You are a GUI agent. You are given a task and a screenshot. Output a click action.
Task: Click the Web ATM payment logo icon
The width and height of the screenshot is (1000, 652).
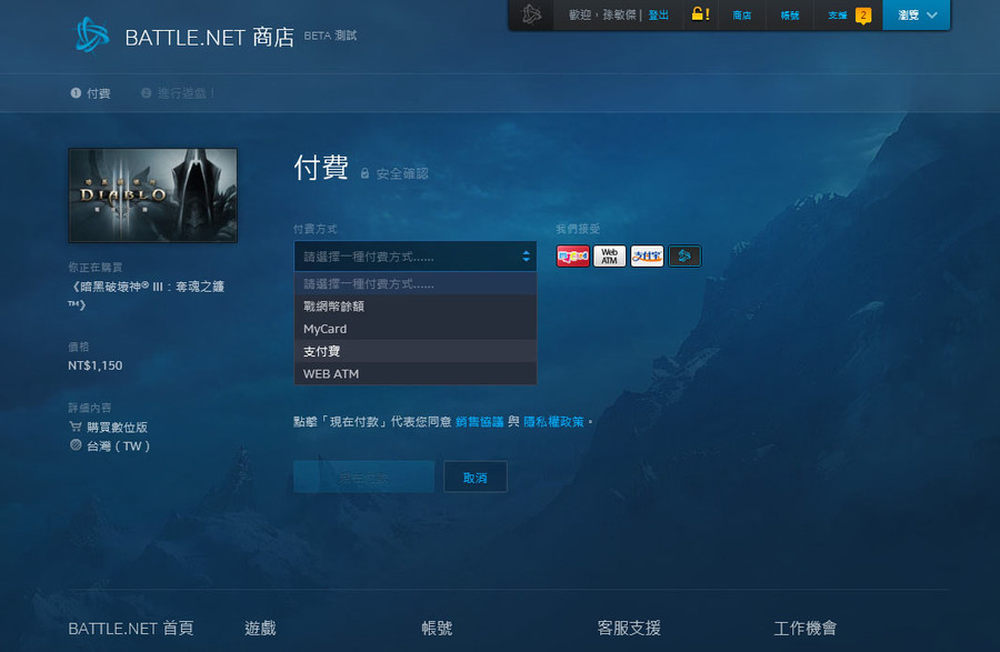tap(610, 256)
